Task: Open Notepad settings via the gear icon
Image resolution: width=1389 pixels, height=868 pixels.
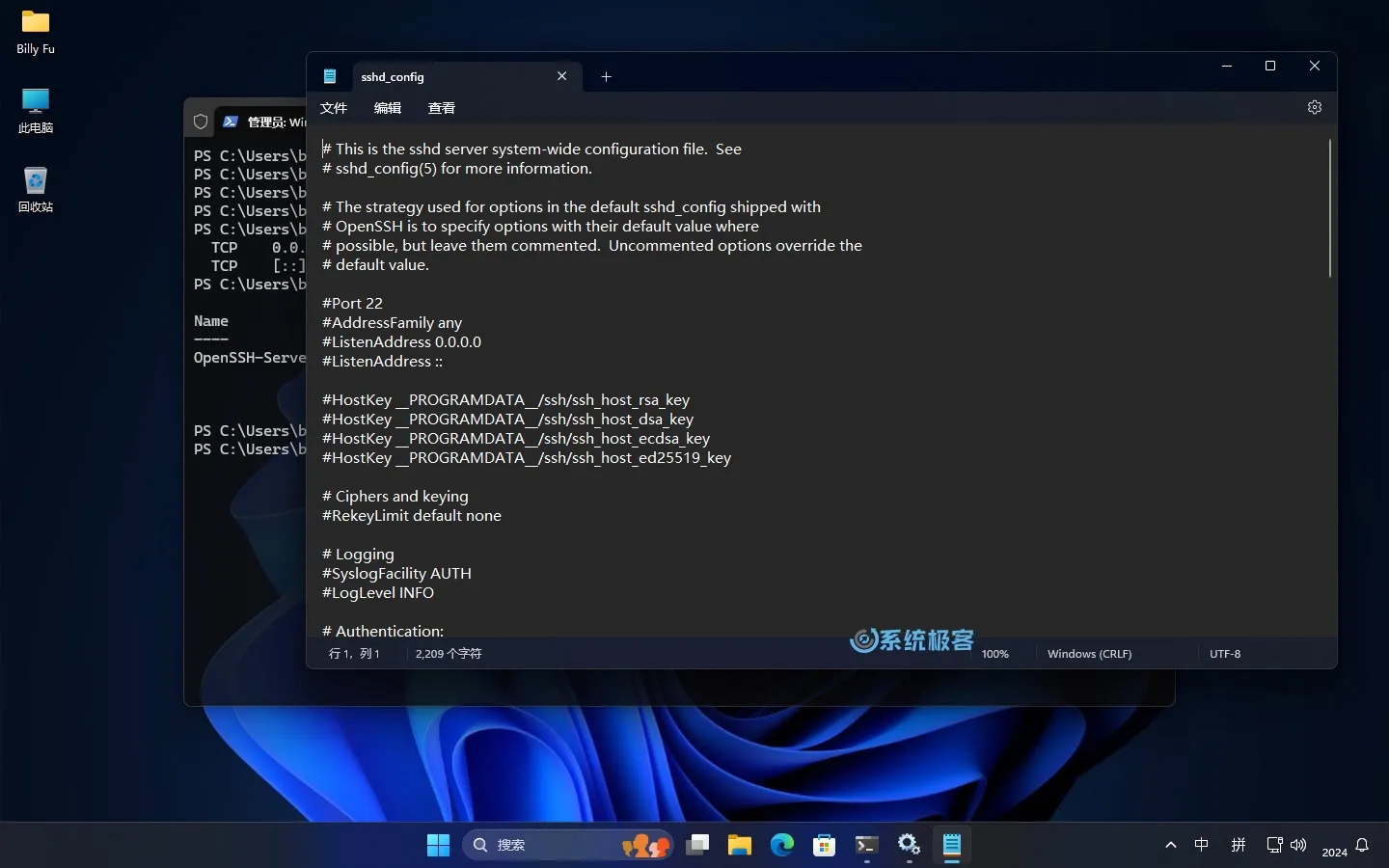Action: (1314, 107)
